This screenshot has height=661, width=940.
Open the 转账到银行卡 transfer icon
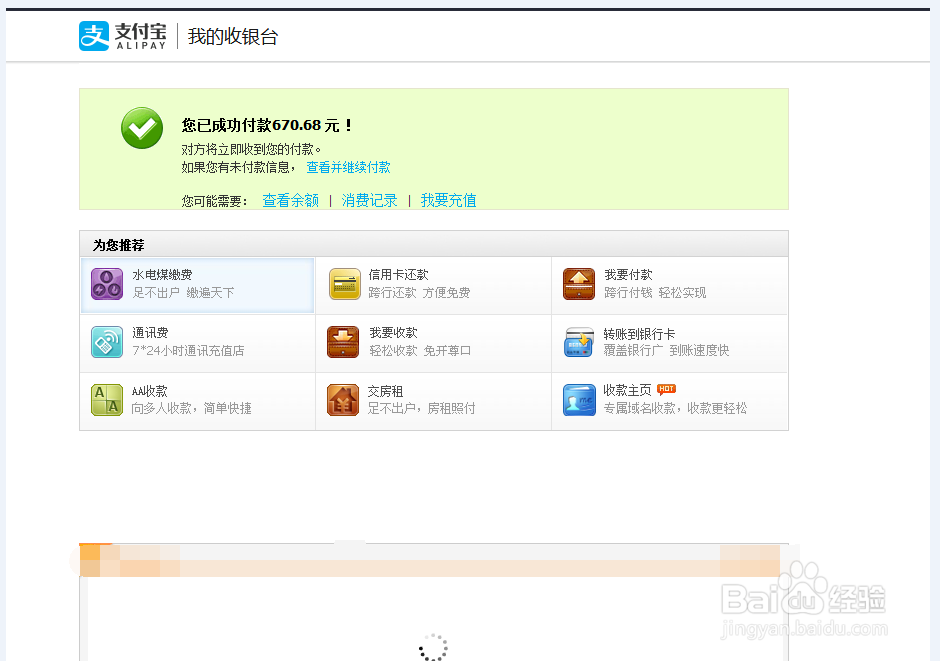(x=579, y=342)
